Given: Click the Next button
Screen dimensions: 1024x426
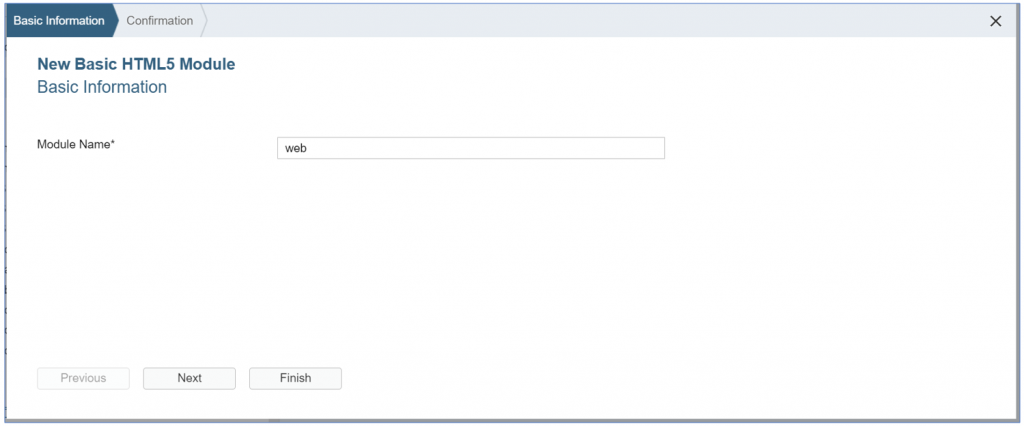Looking at the screenshot, I should 189,378.
